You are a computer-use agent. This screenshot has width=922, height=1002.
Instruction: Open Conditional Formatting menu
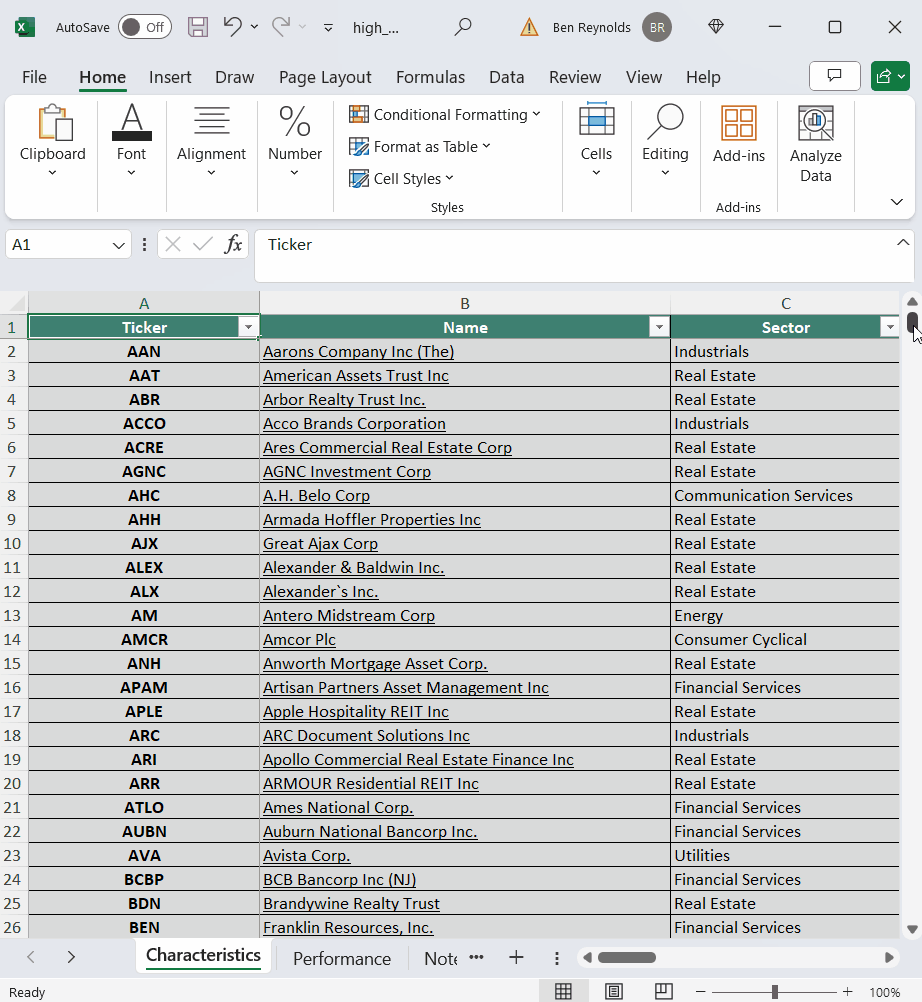(x=445, y=114)
